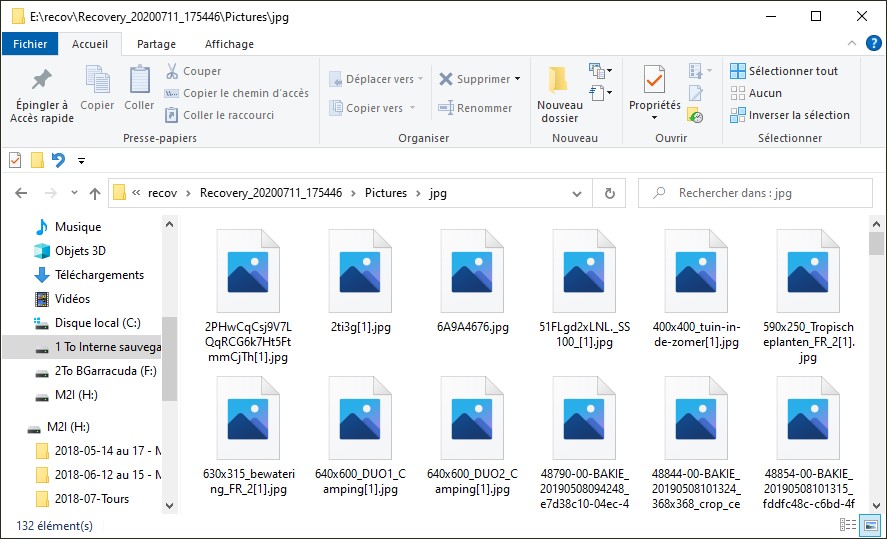Open the Fichier menu tab
The height and width of the screenshot is (539, 887).
coord(30,44)
